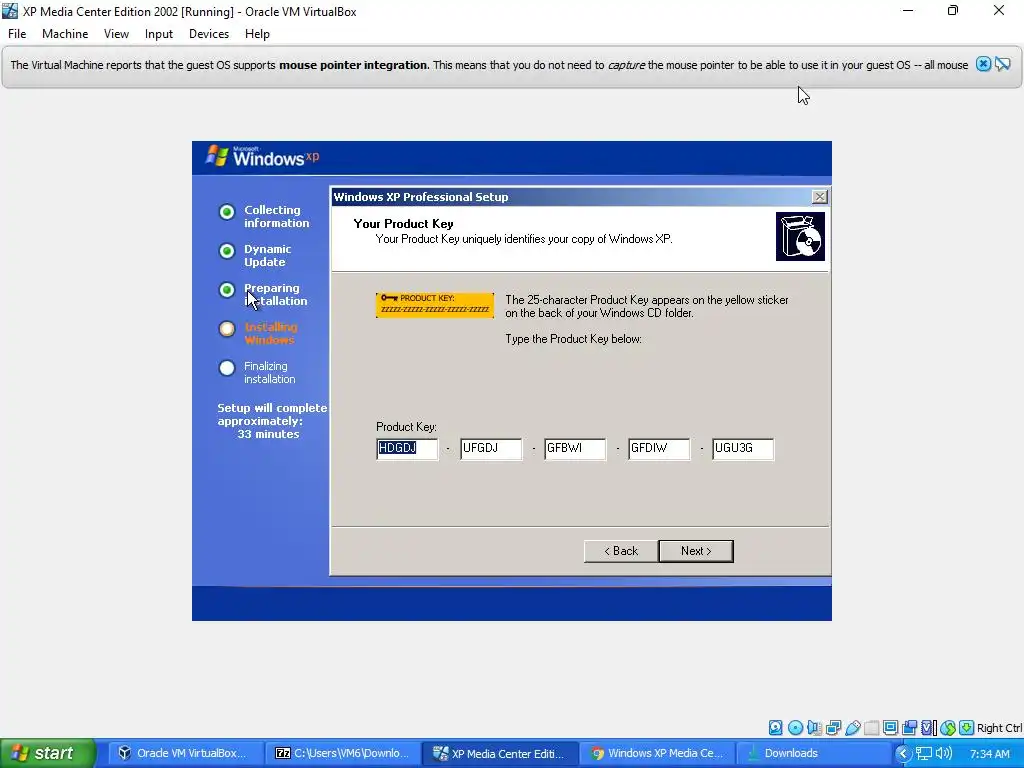This screenshot has height=768, width=1024.
Task: Click the audio speaker icon in VirtualBox status bar
Action: click(814, 728)
